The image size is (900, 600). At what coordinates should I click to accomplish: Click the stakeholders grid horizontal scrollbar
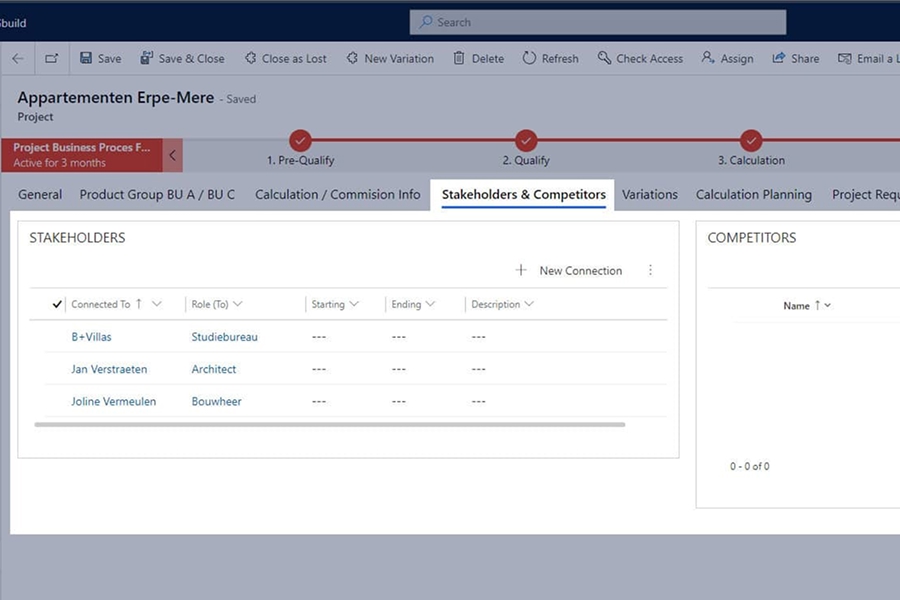[x=329, y=425]
